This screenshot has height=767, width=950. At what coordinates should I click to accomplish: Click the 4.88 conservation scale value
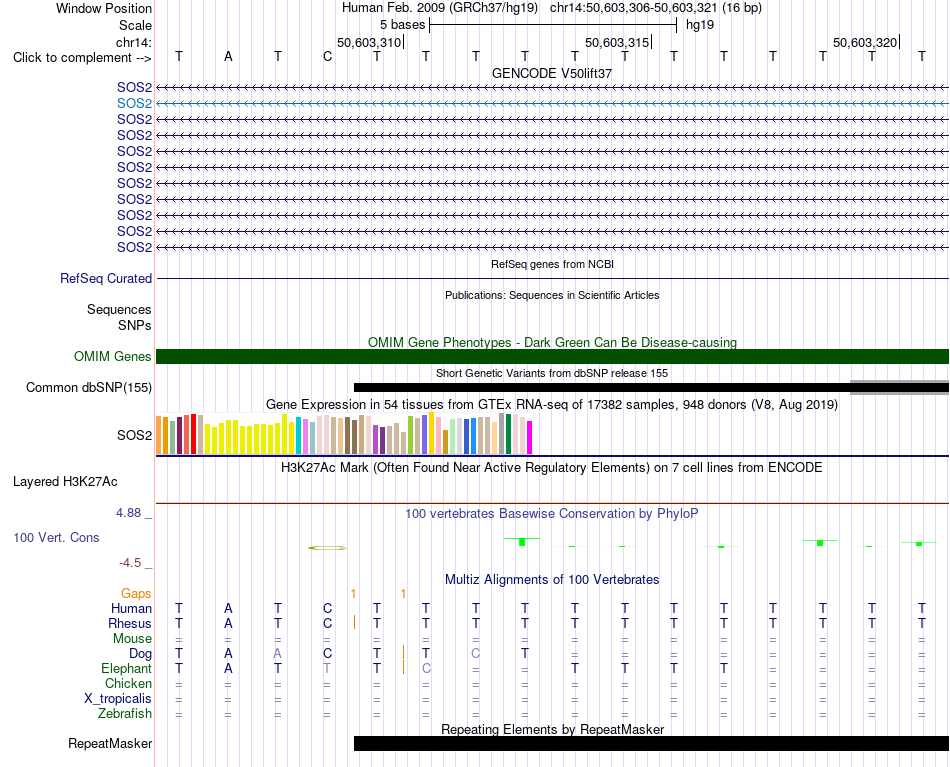point(128,513)
